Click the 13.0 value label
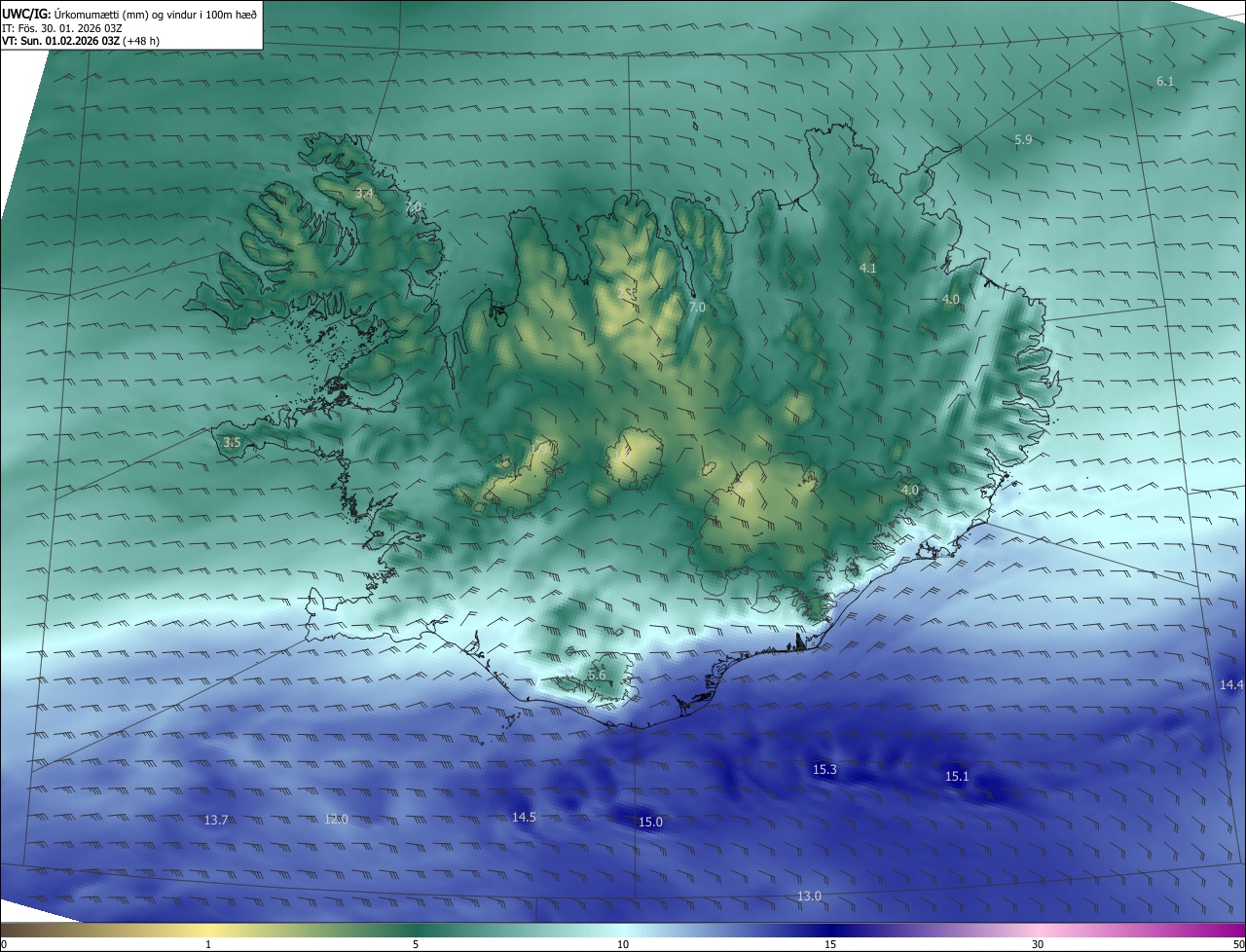The image size is (1246, 952). point(809,897)
